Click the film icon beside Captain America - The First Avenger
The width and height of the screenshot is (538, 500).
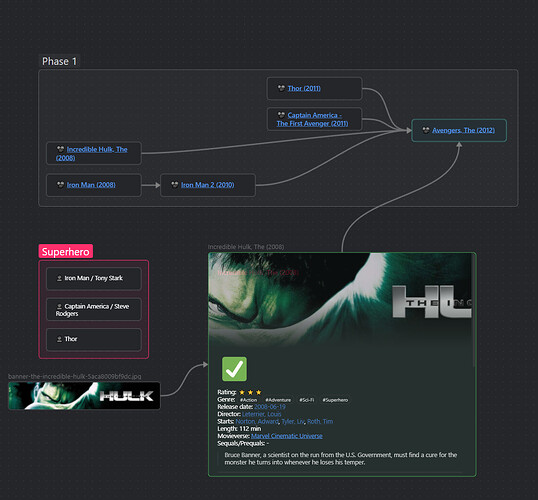coord(281,115)
